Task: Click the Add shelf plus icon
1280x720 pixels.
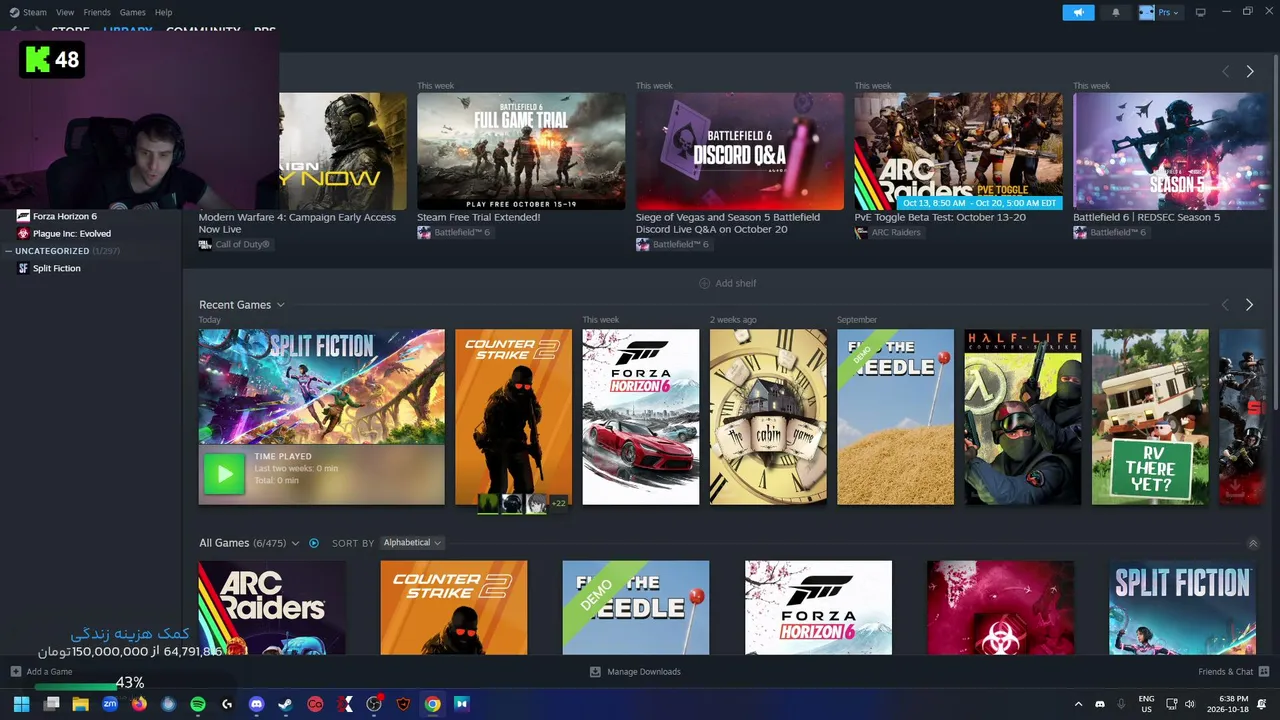Action: pos(704,283)
